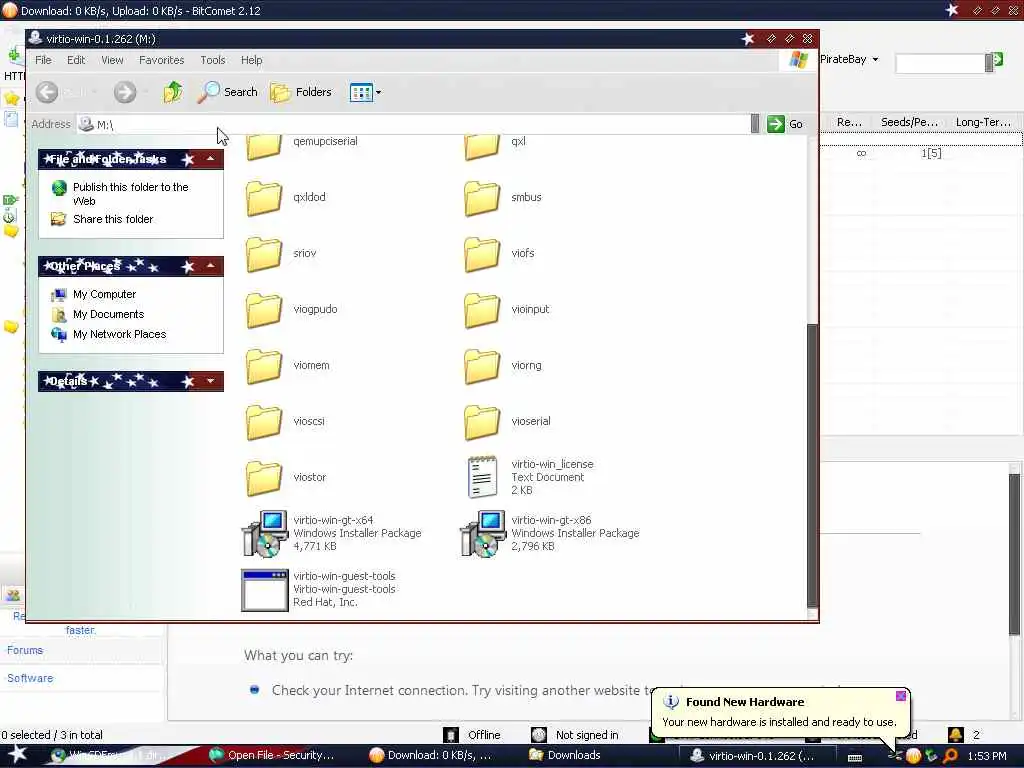The image size is (1024, 768).
Task: Go up one folder level icon
Action: (x=173, y=92)
